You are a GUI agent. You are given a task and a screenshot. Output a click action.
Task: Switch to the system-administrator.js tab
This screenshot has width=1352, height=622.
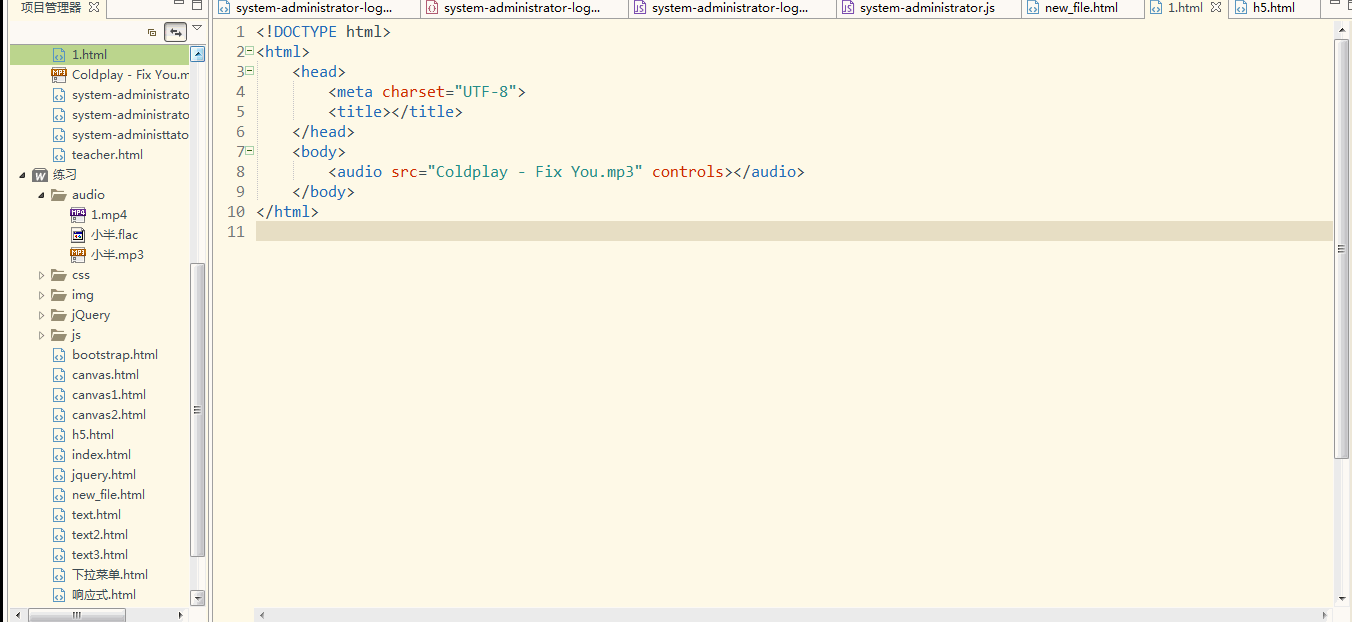click(x=926, y=8)
